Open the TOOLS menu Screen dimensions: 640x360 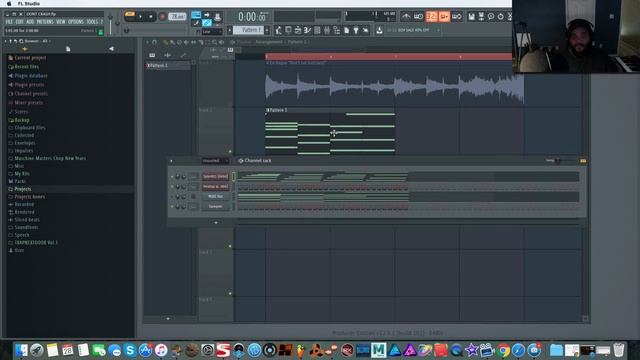click(92, 22)
